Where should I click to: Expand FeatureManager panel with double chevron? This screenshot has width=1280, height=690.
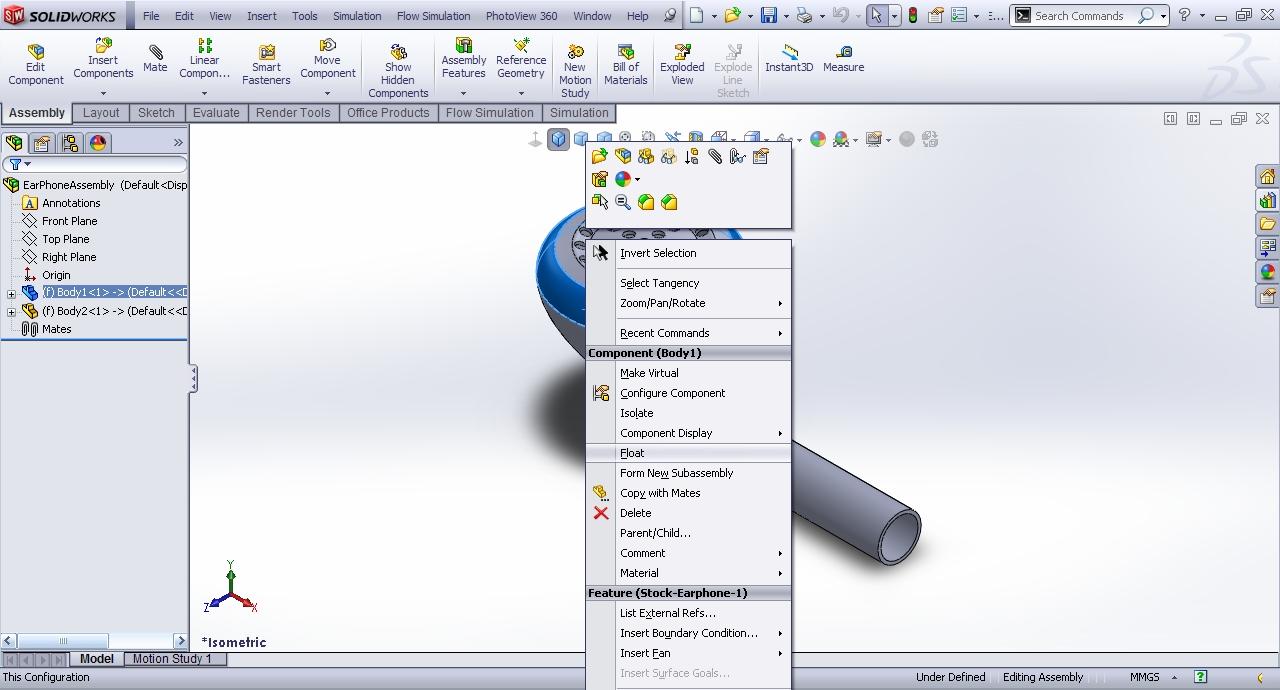click(178, 143)
